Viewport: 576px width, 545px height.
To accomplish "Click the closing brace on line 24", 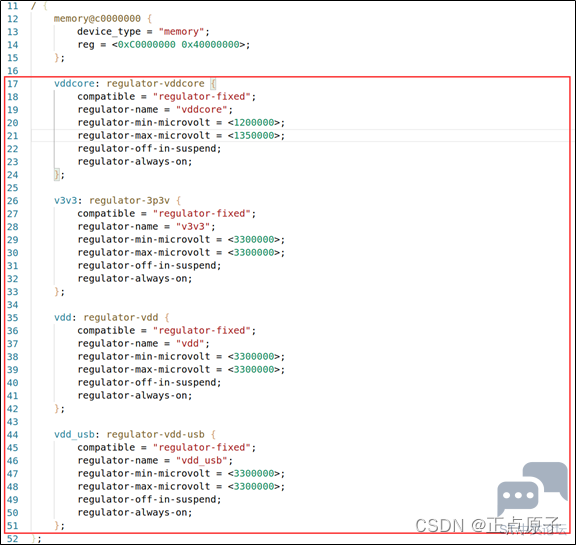I will pyautogui.click(x=57, y=174).
